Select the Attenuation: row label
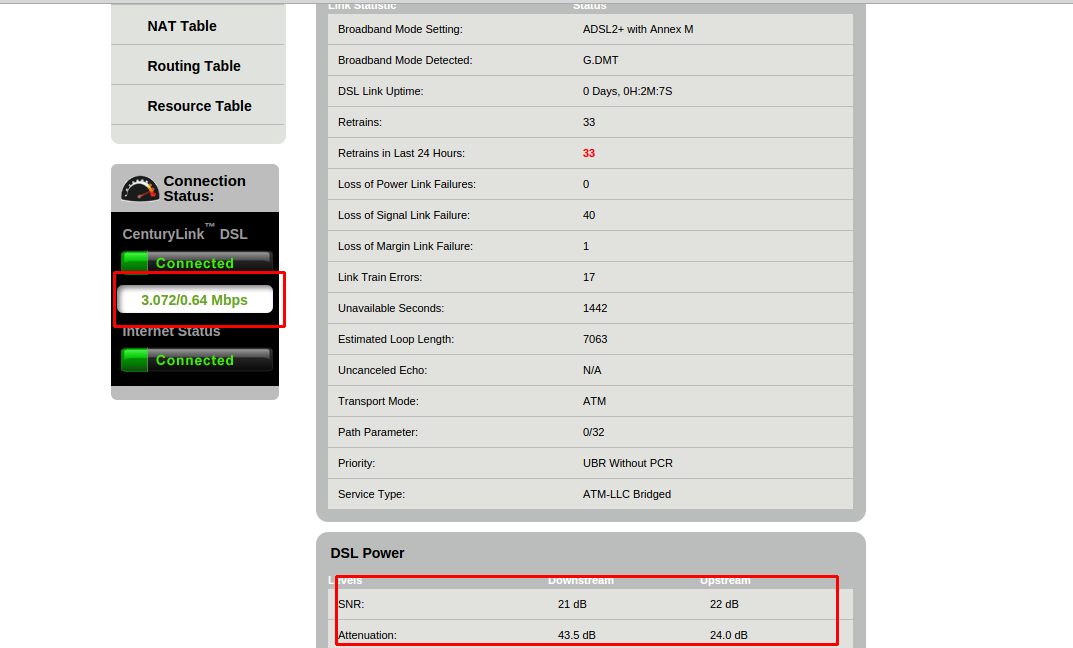 point(367,635)
